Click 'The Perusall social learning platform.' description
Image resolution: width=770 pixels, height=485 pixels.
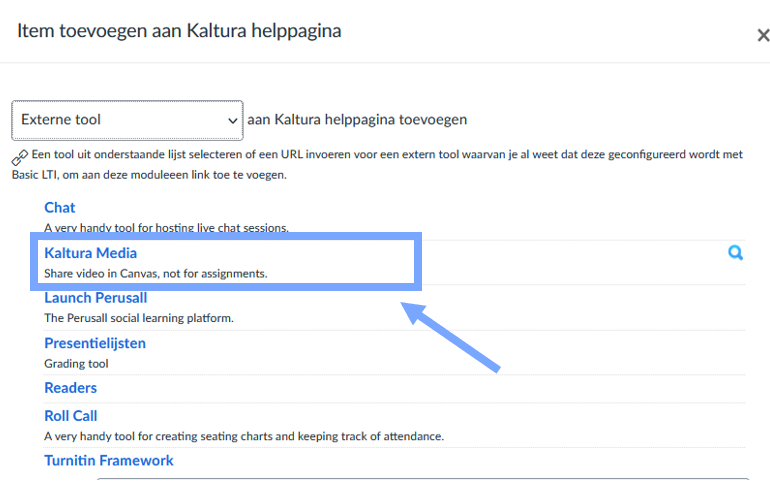pos(139,318)
